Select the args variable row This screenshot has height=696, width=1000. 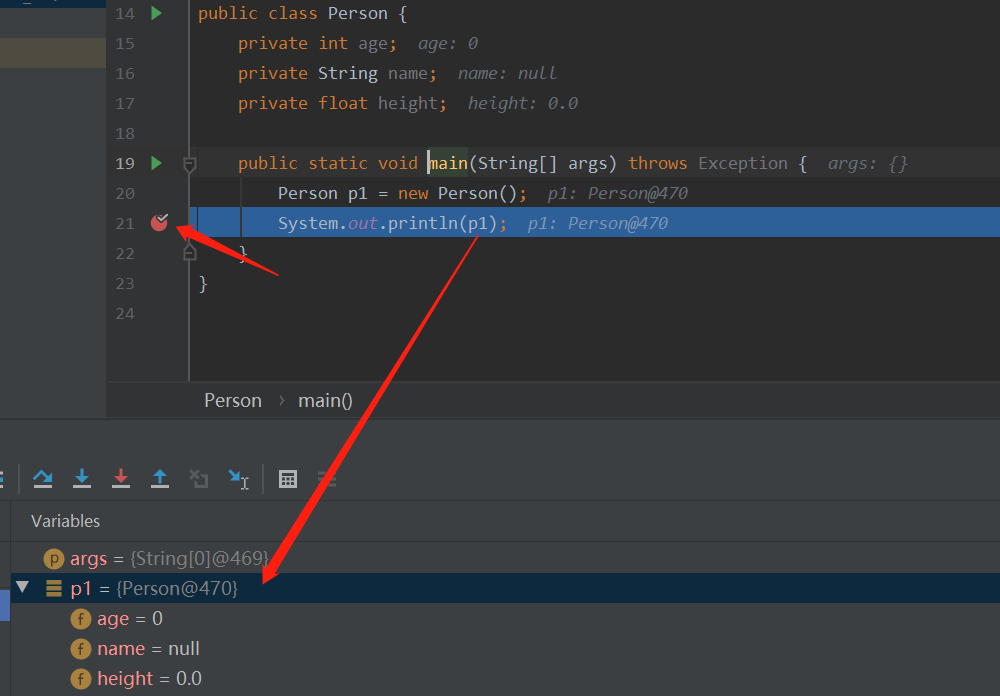pos(505,558)
